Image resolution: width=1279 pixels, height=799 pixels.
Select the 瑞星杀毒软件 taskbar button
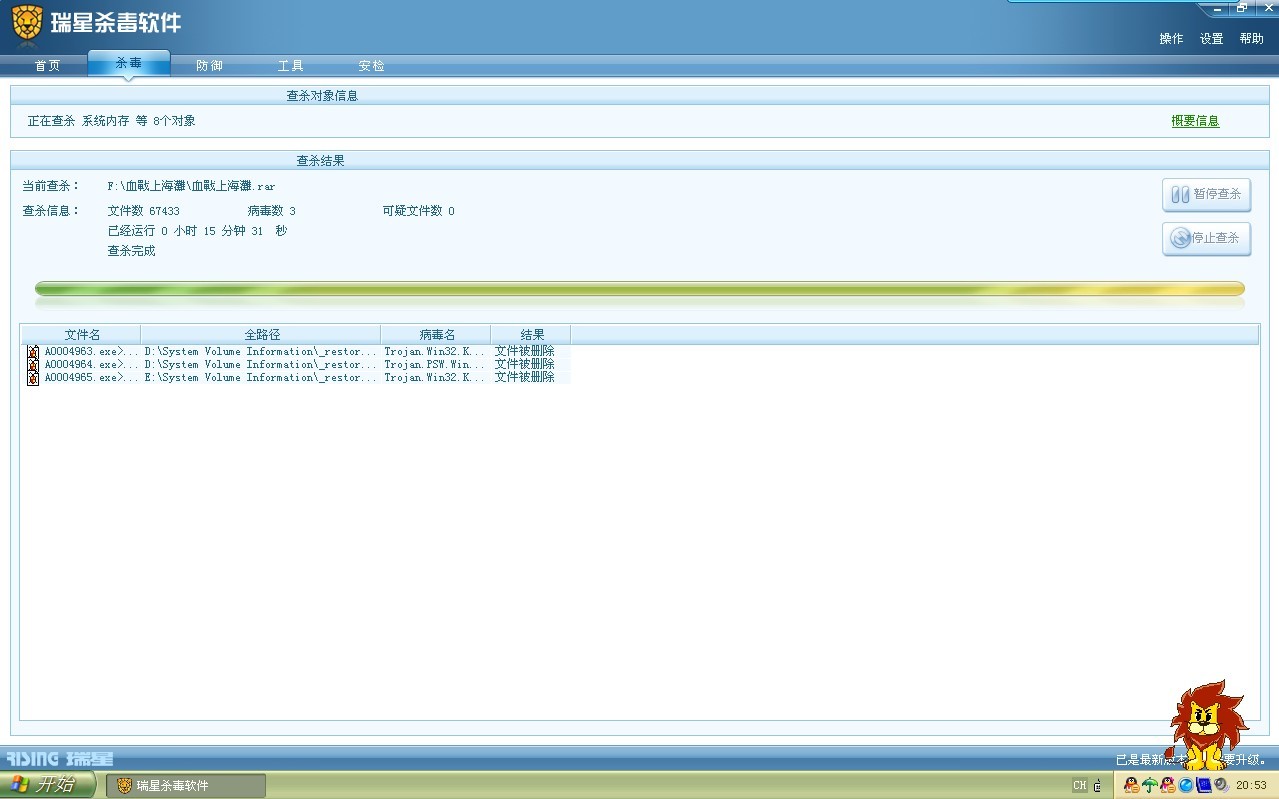click(x=186, y=785)
